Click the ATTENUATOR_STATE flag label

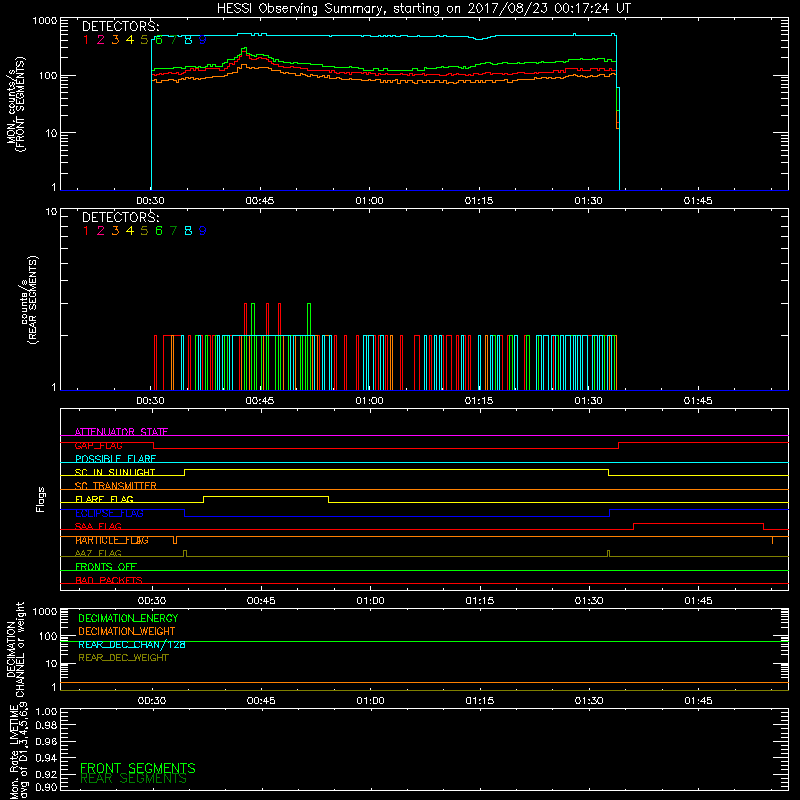point(121,432)
